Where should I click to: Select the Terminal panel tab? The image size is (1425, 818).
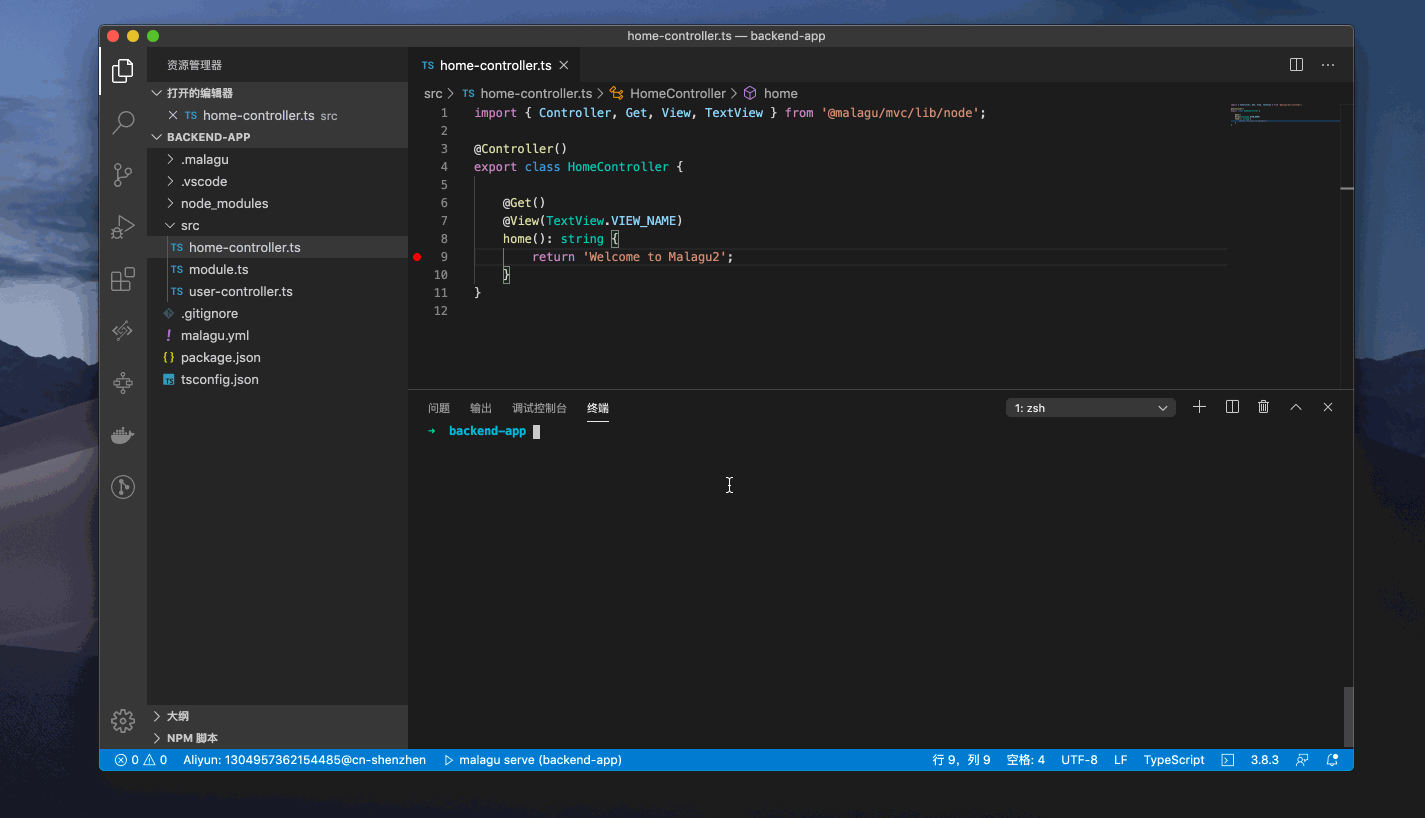tap(598, 408)
